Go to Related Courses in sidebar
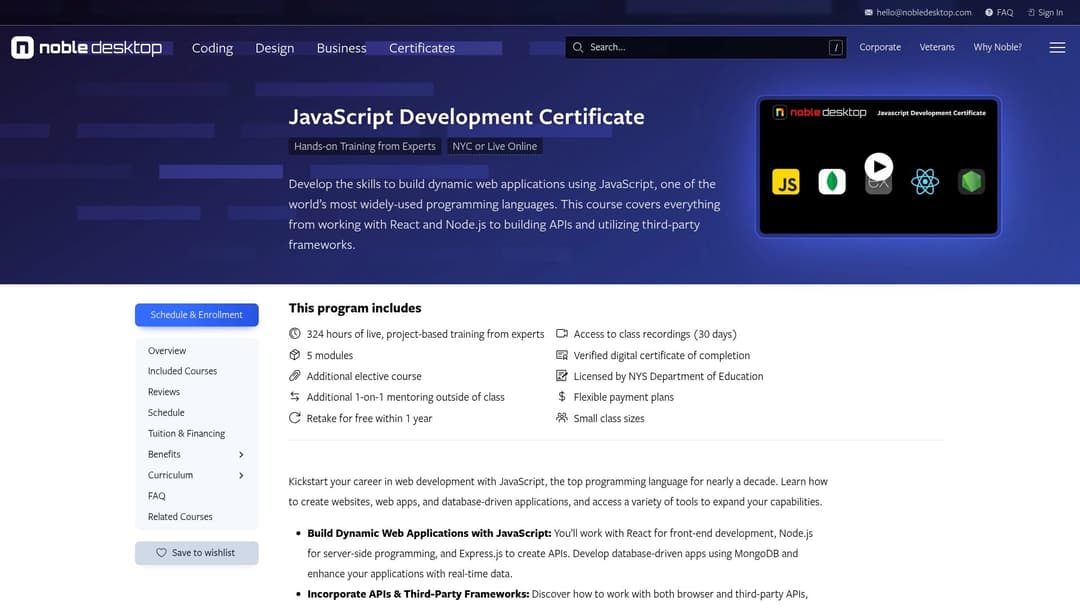The width and height of the screenshot is (1080, 608). coord(180,516)
